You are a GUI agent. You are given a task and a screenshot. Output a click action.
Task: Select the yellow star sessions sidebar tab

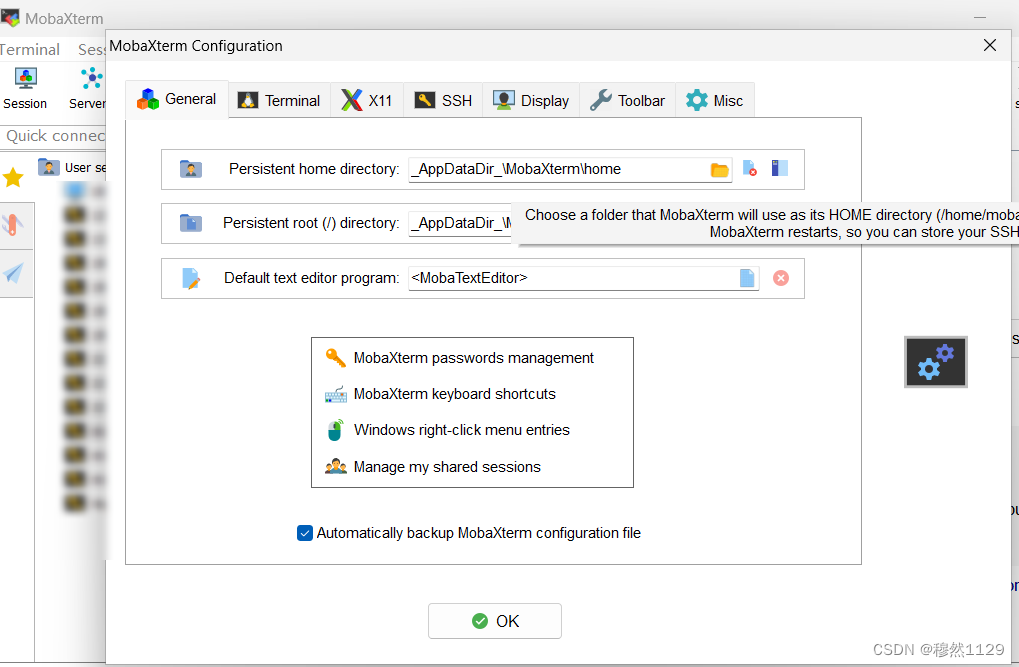14,177
